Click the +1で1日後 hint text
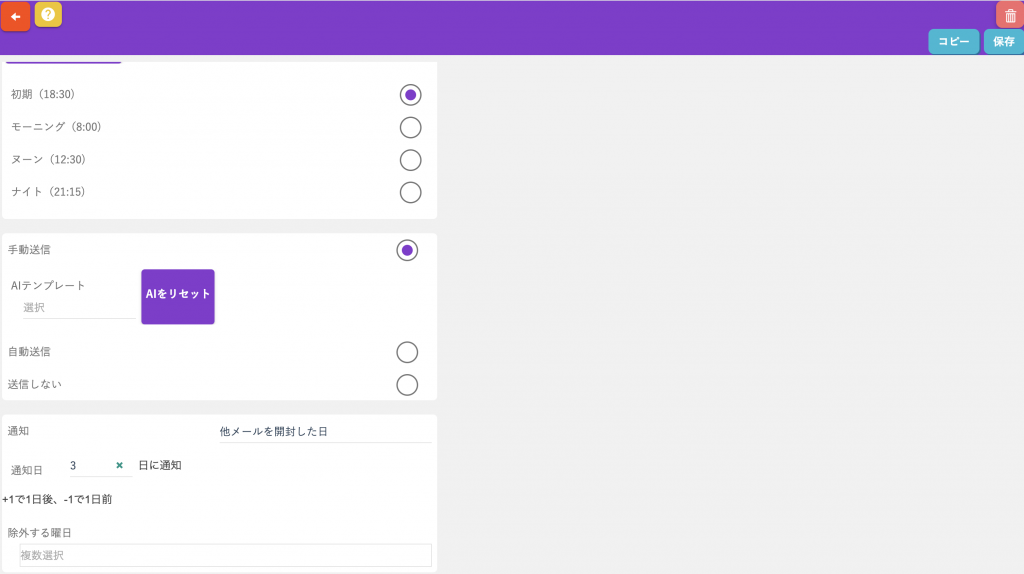Screen dimensions: 1024x574 pos(57,499)
